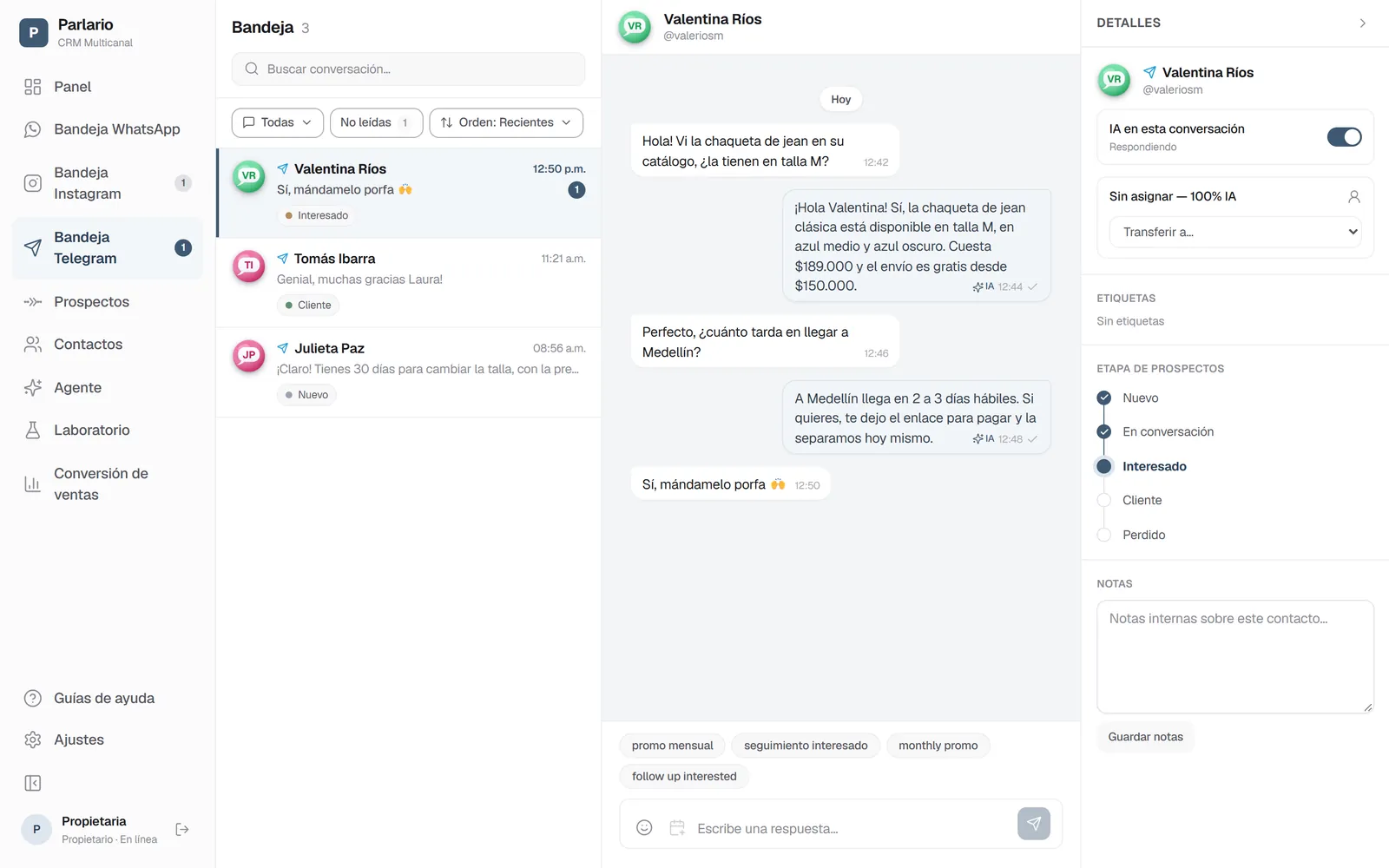Go to Bandeja WhatsApp
Viewport: 1389px width, 868px height.
pos(108,129)
